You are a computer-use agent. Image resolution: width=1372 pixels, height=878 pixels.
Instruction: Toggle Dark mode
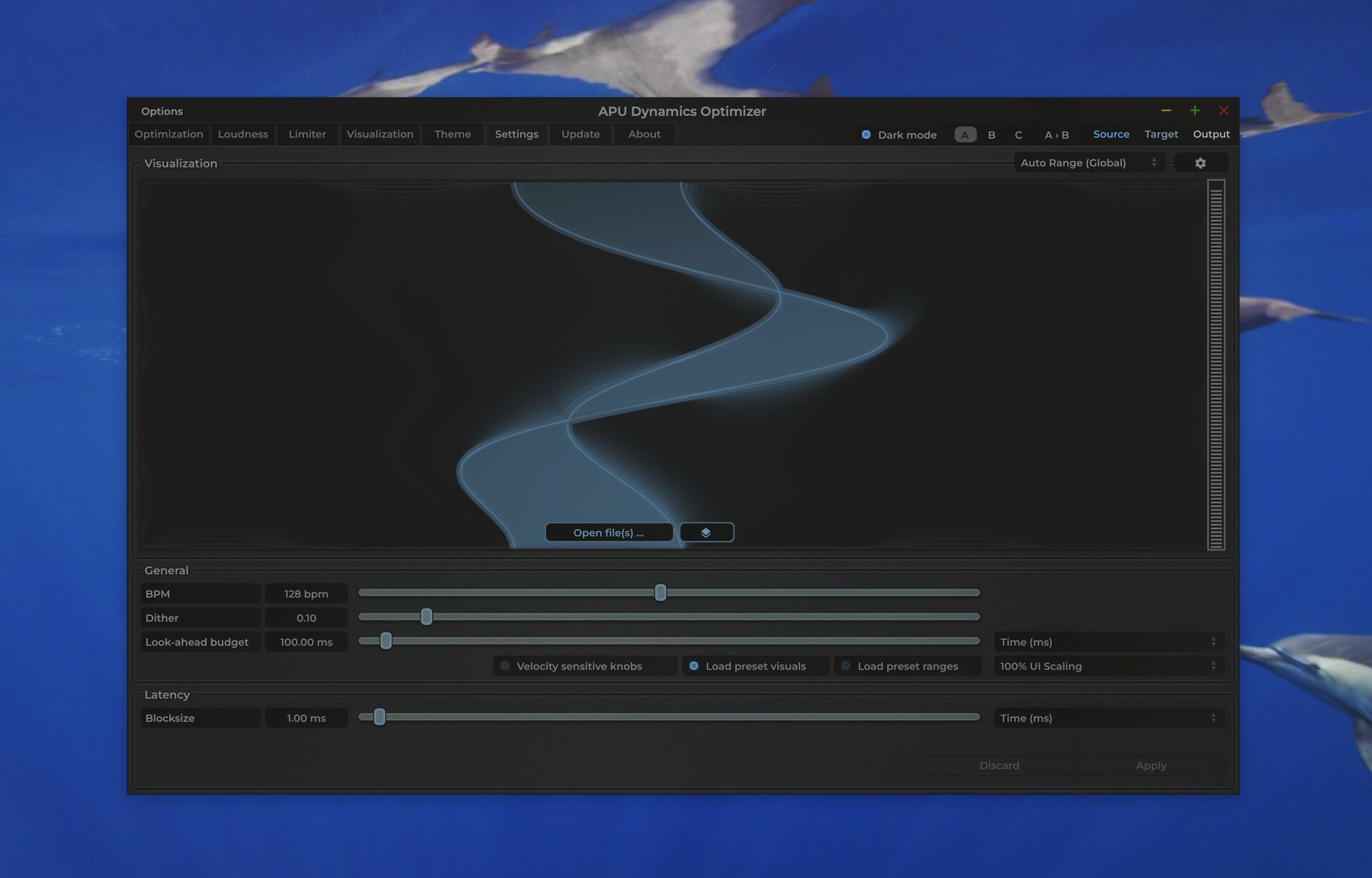(899, 134)
